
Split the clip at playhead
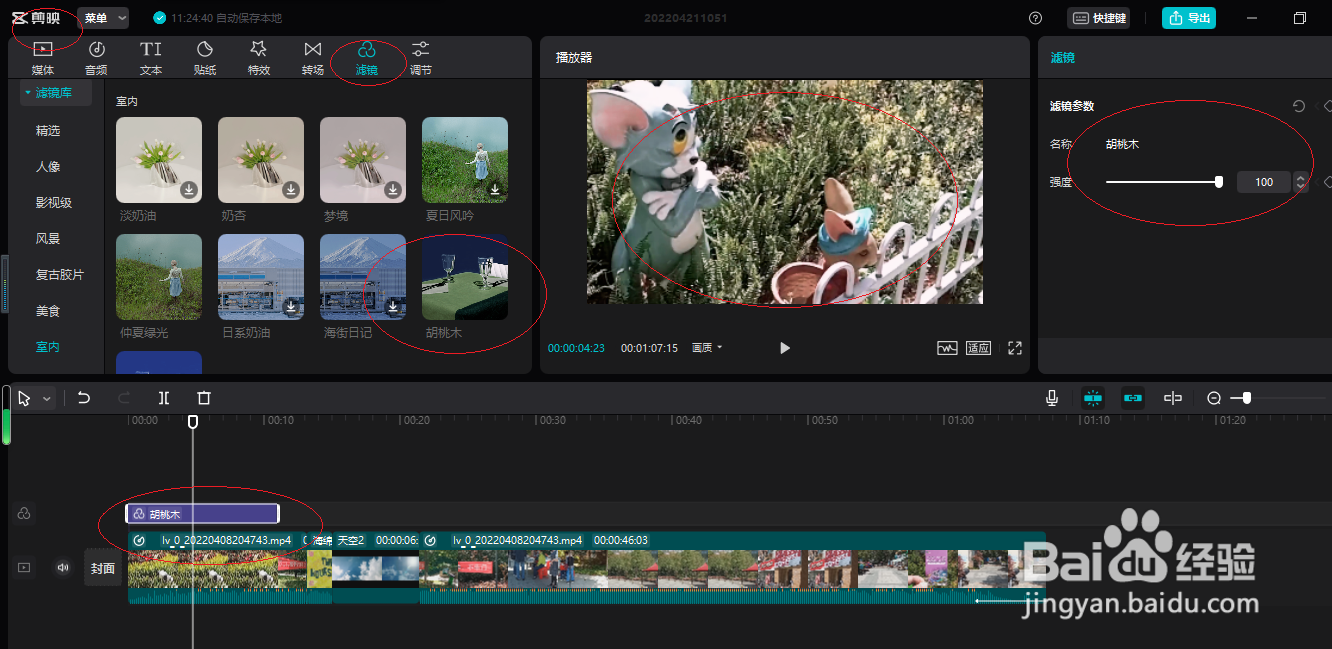[164, 398]
